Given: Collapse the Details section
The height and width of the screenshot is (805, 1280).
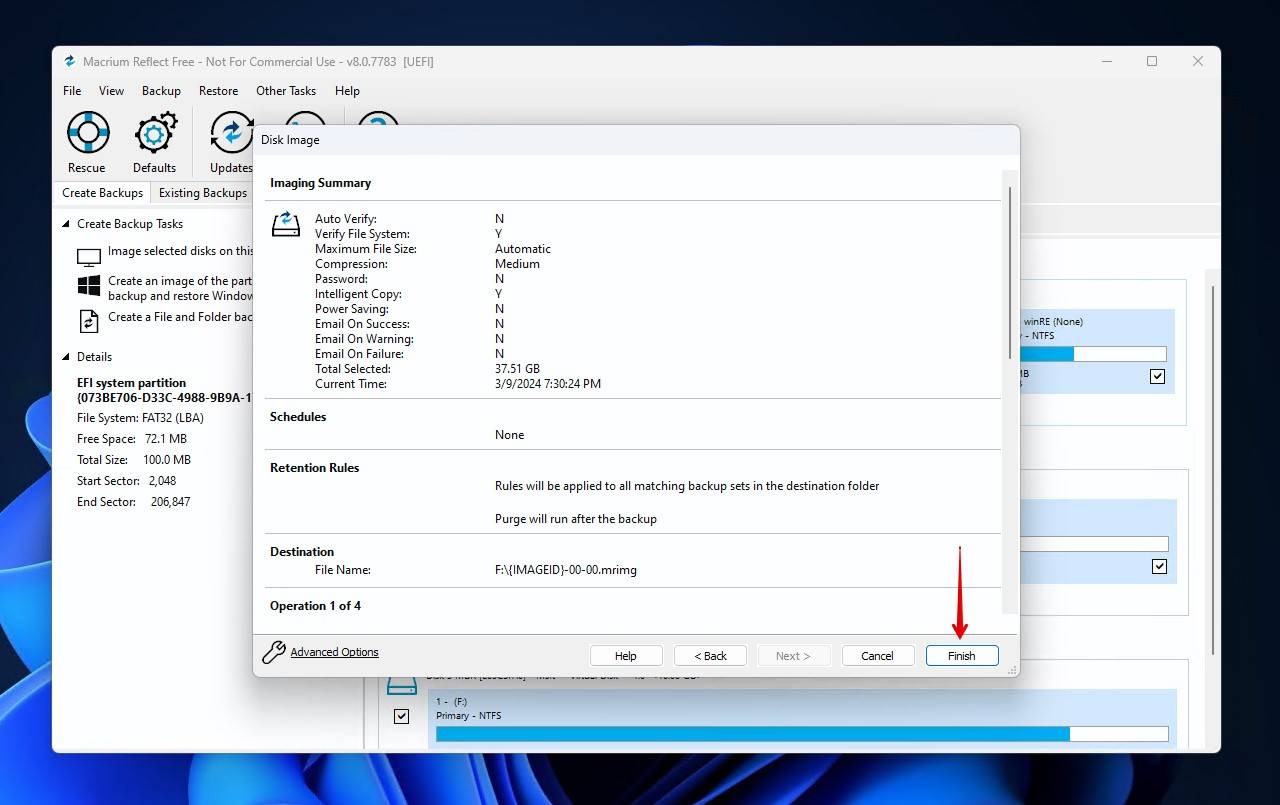Looking at the screenshot, I should (x=66, y=356).
